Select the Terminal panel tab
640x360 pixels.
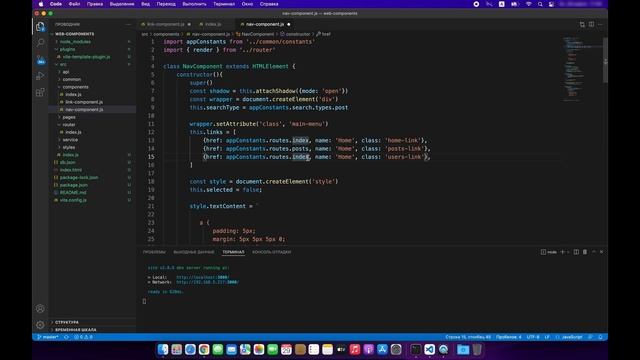click(233, 252)
